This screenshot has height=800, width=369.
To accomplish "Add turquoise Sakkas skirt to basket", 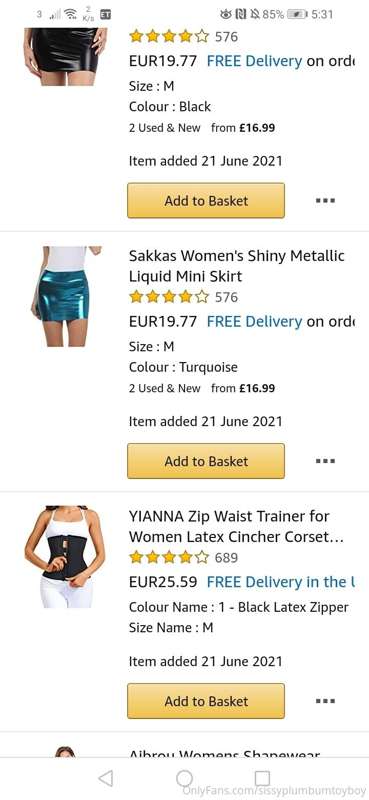I will [x=206, y=461].
